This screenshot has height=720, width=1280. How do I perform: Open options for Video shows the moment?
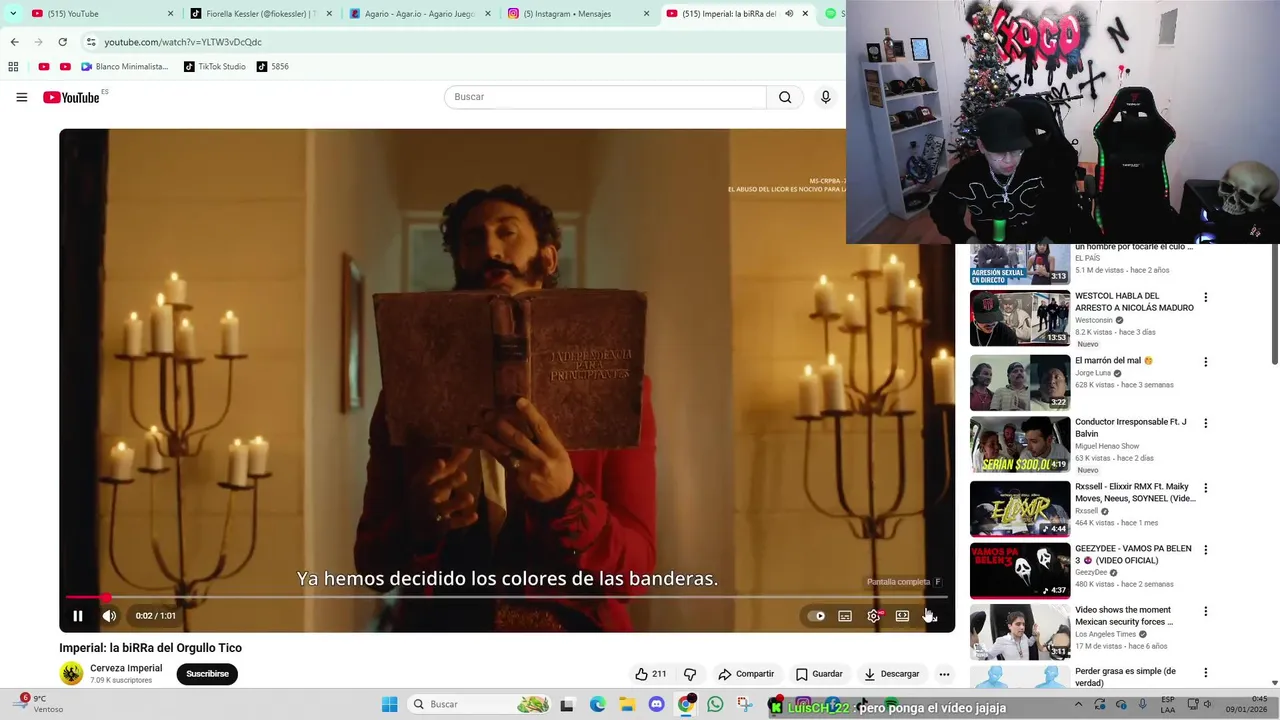coord(1206,611)
